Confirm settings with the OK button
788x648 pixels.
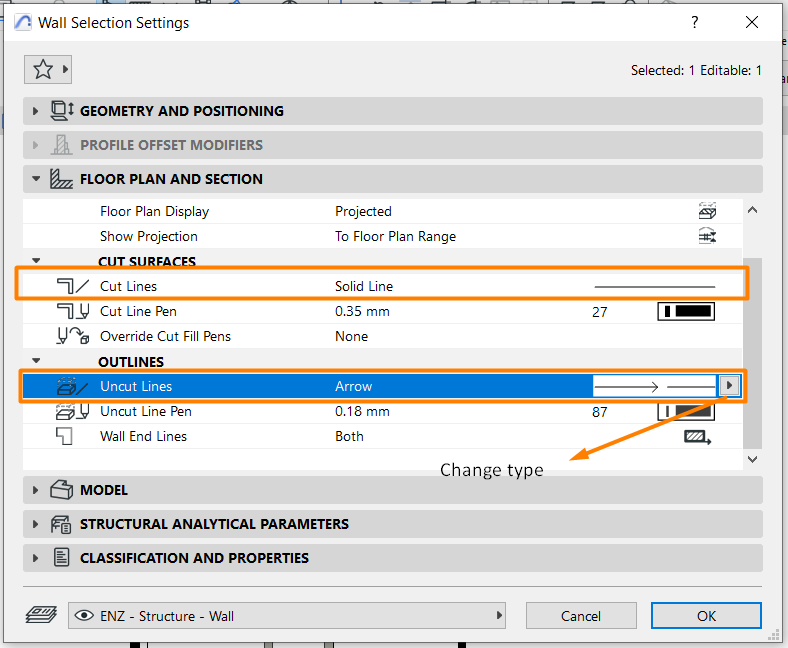coord(706,616)
